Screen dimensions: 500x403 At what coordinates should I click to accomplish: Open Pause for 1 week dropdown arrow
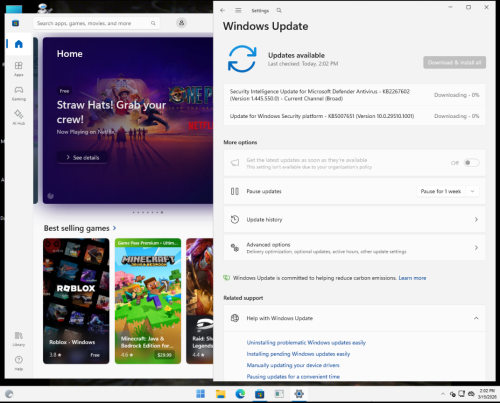click(x=472, y=191)
